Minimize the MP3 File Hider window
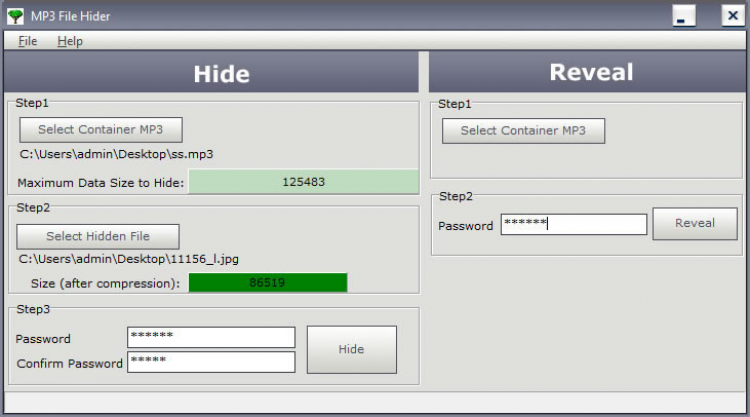Screen dimensions: 750x417 click(x=684, y=16)
